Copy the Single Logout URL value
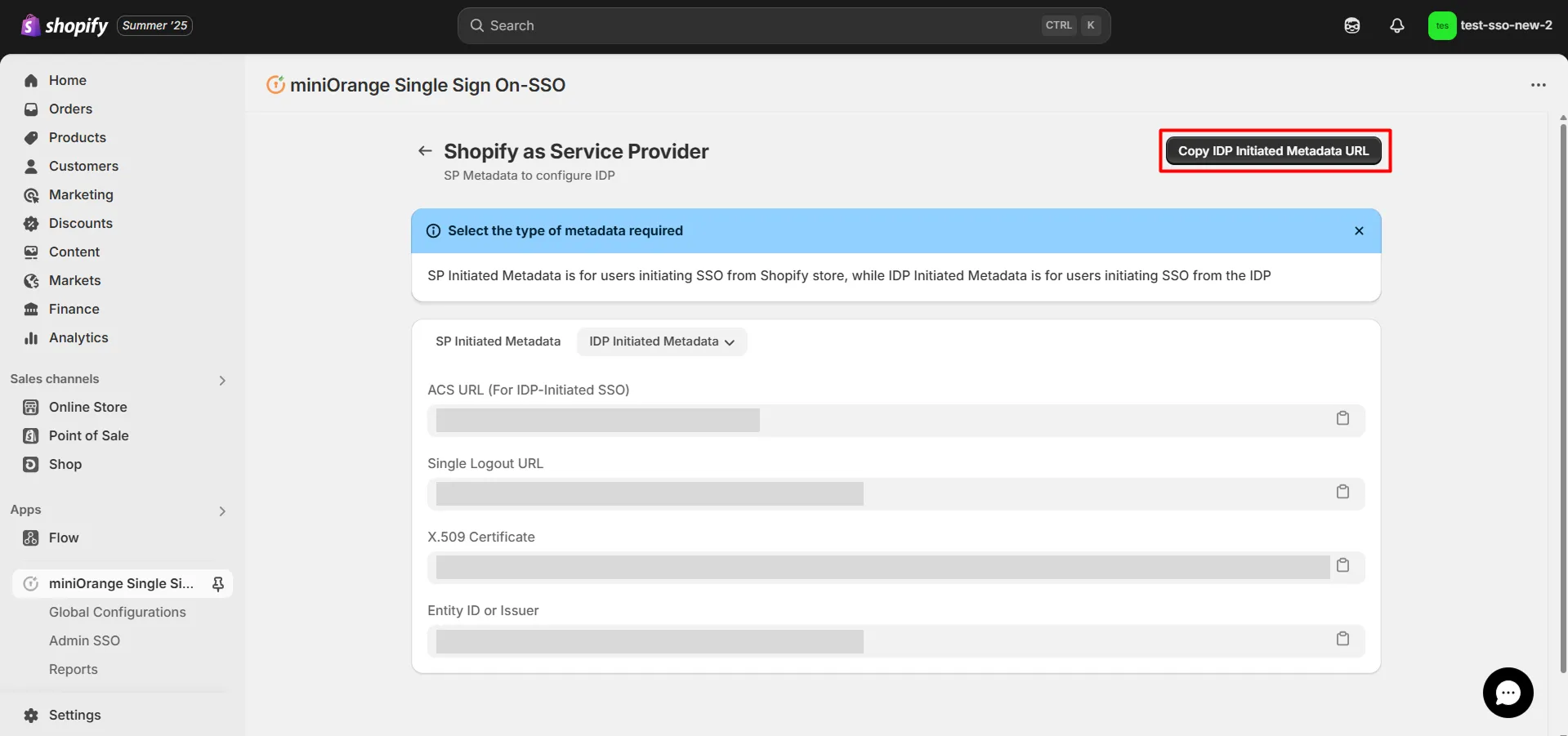The width and height of the screenshot is (1568, 736). pos(1342,492)
